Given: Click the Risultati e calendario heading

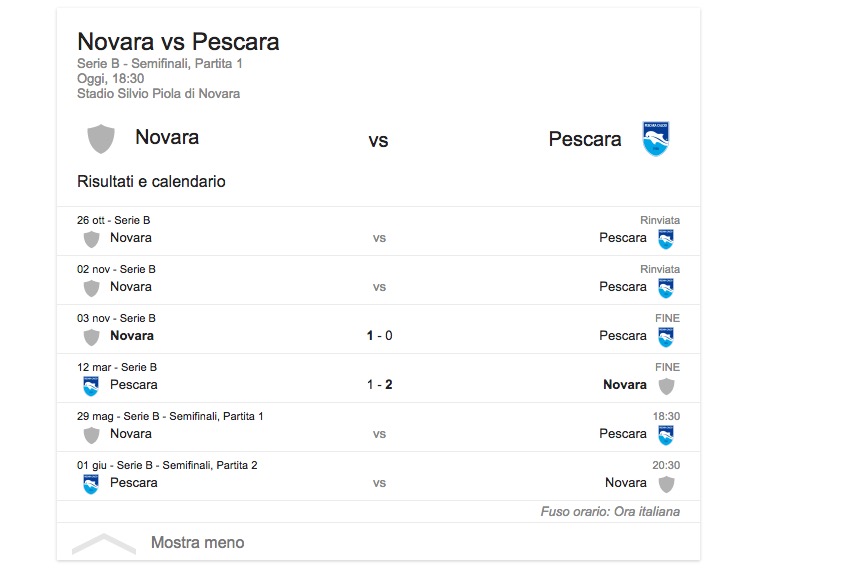Looking at the screenshot, I should (x=151, y=182).
